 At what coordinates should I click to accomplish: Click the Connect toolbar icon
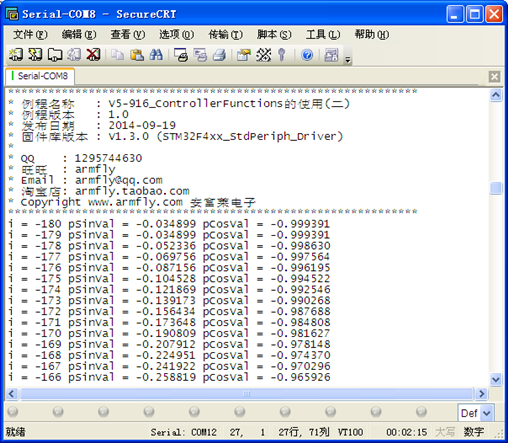[x=16, y=55]
